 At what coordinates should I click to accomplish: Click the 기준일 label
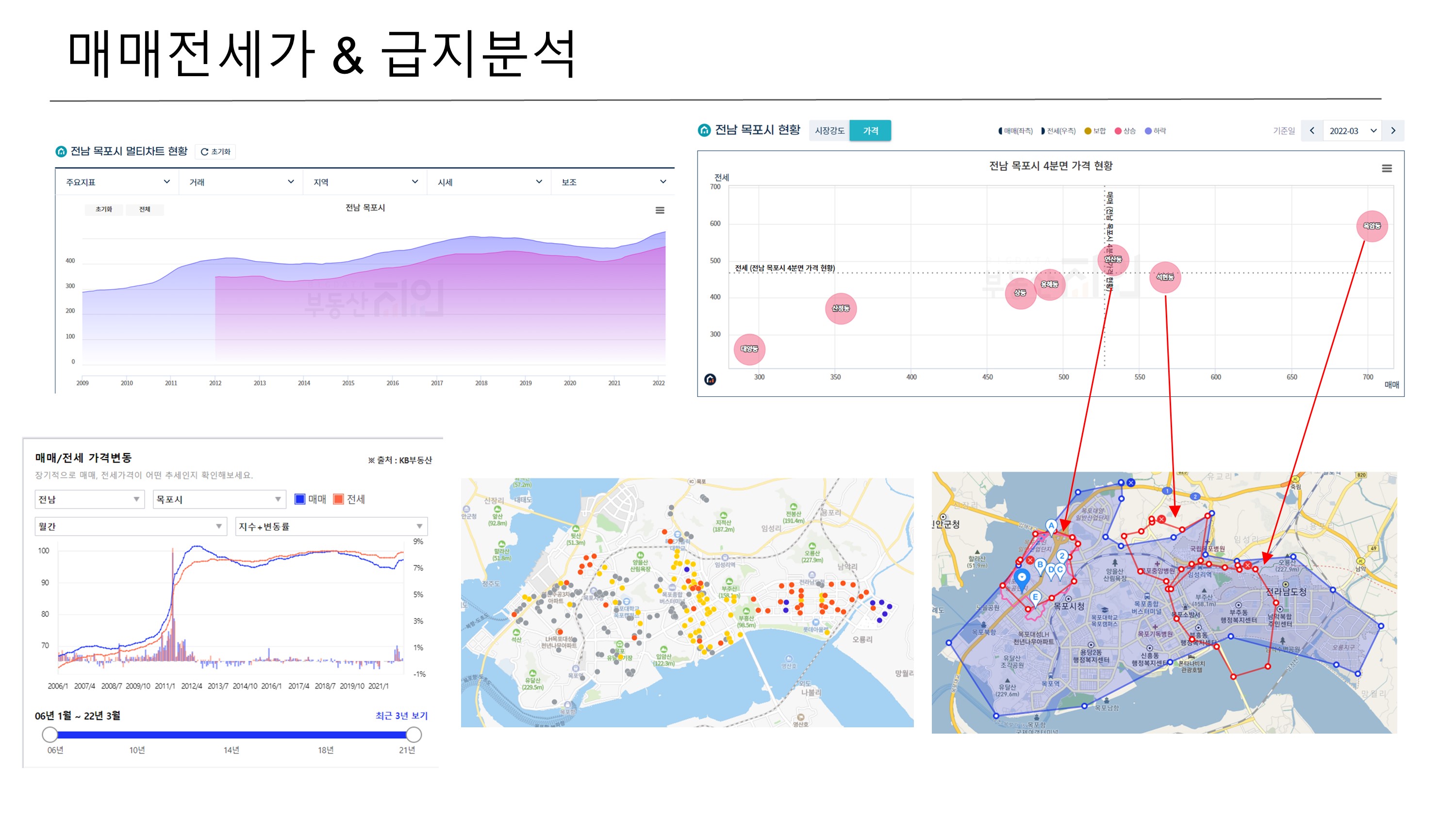[1284, 131]
